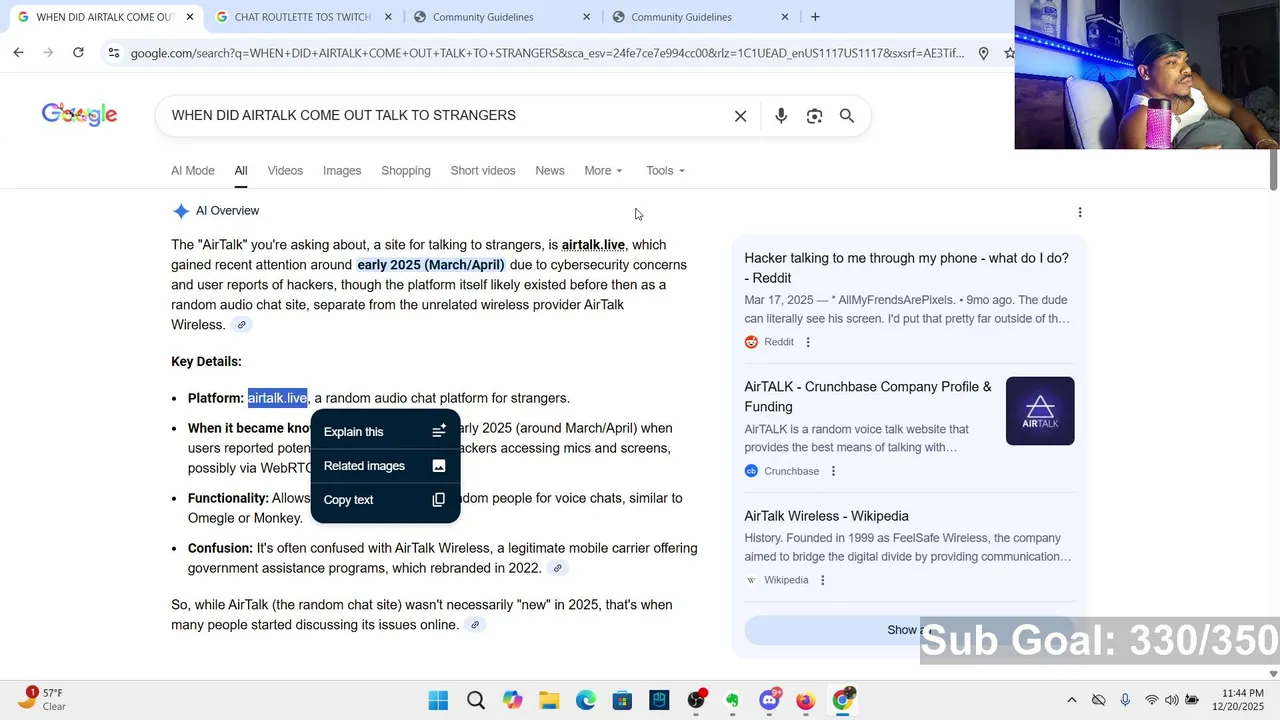Open a new browser tab

click(x=815, y=17)
